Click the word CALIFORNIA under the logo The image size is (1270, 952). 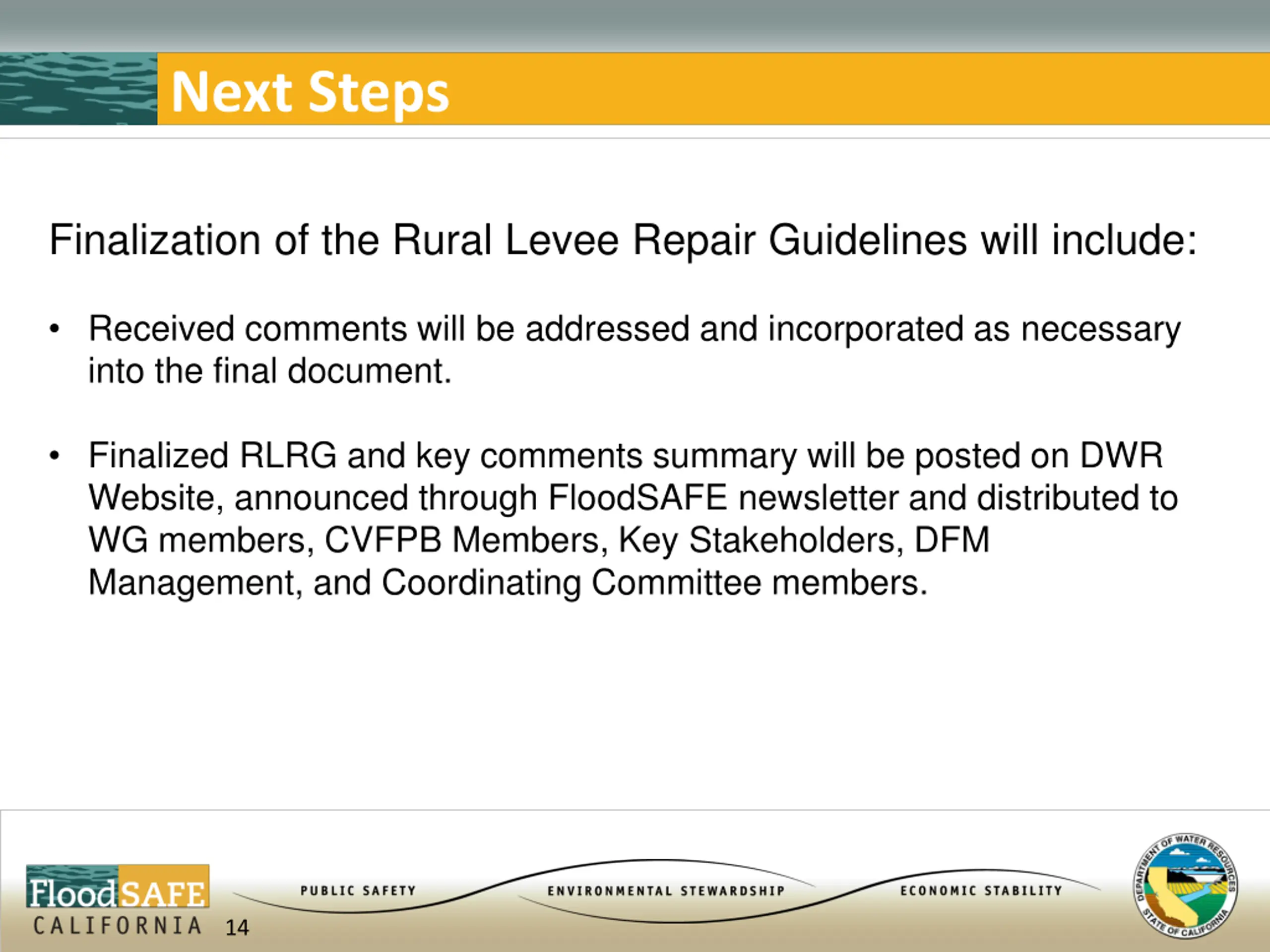tap(118, 926)
